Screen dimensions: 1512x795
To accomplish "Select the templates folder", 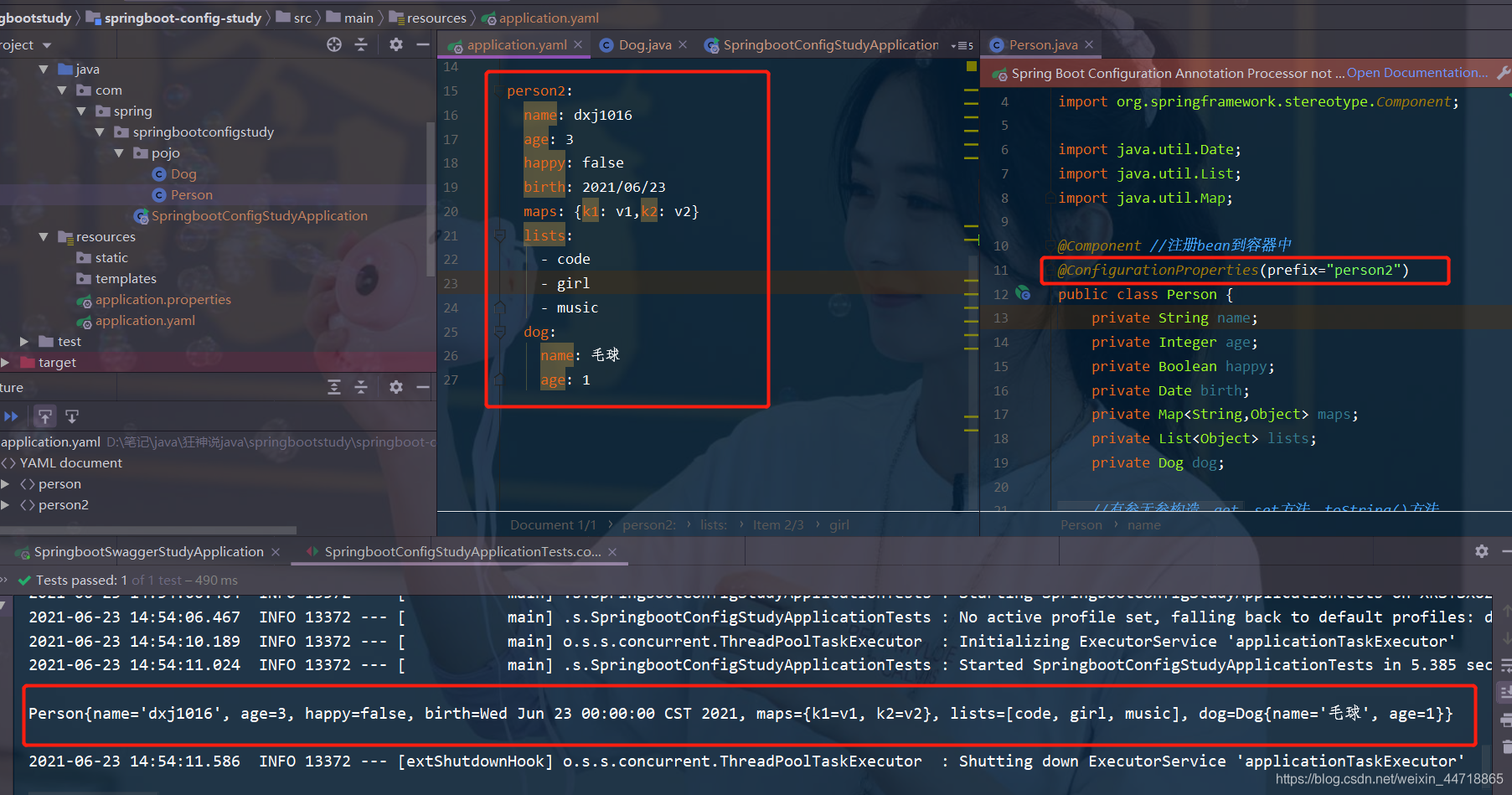I will (116, 279).
